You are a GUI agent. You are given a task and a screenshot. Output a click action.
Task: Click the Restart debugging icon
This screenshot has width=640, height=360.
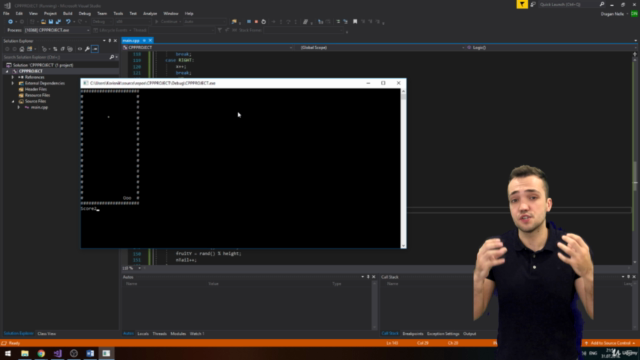pyautogui.click(x=264, y=22)
